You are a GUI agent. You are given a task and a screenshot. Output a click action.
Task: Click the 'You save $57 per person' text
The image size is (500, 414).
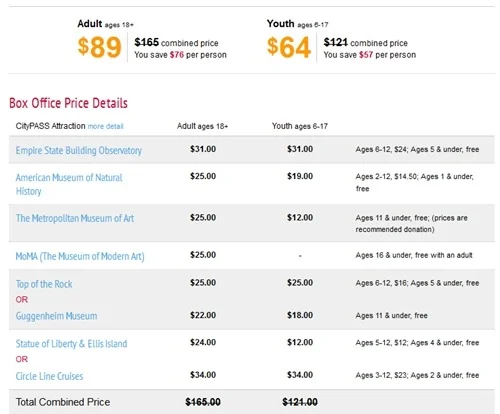tap(370, 55)
